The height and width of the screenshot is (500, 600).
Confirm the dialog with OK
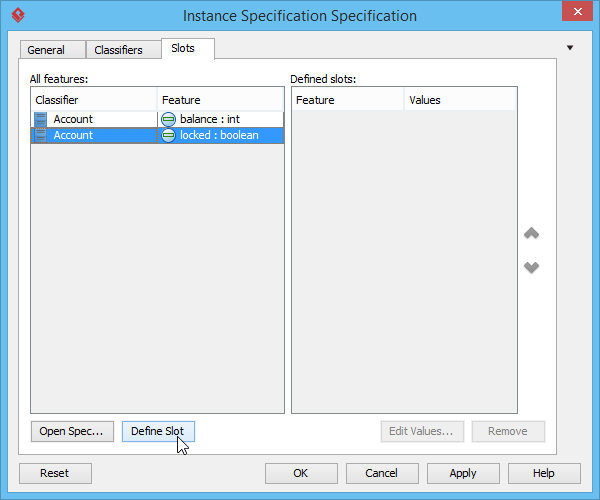pos(301,473)
